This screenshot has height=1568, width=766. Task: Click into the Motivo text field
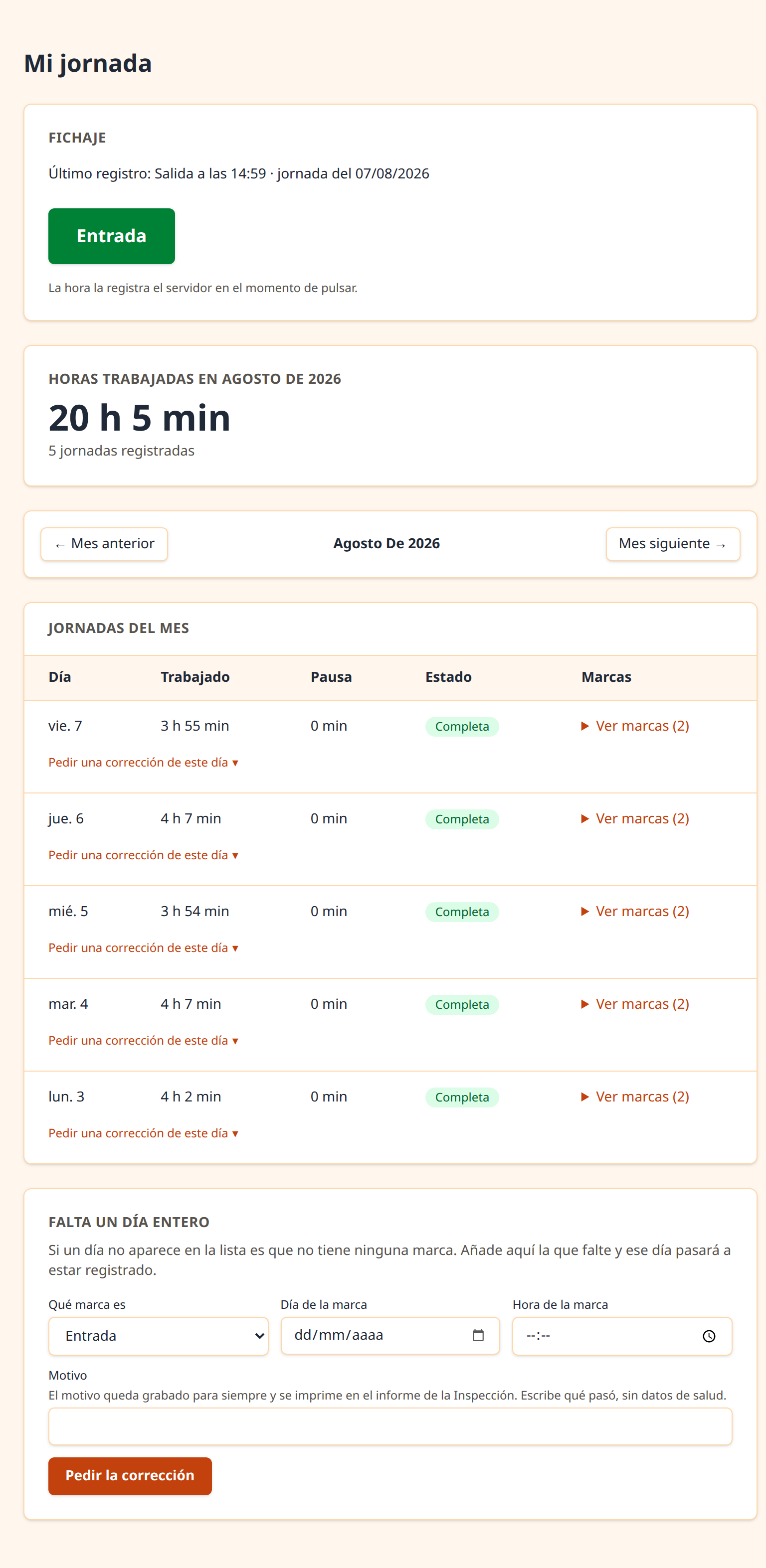pyautogui.click(x=390, y=1427)
